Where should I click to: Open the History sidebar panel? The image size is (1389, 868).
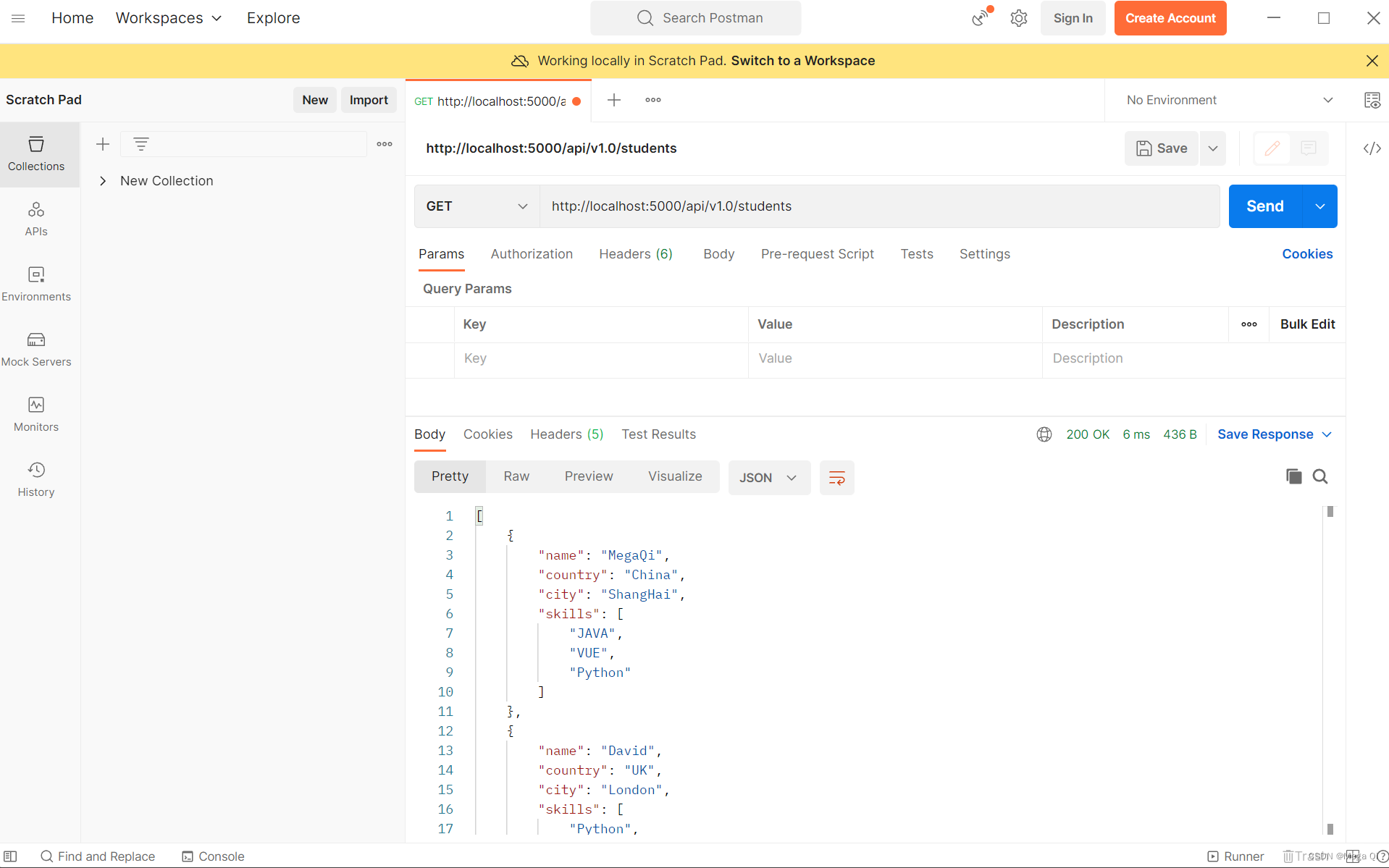(x=36, y=480)
